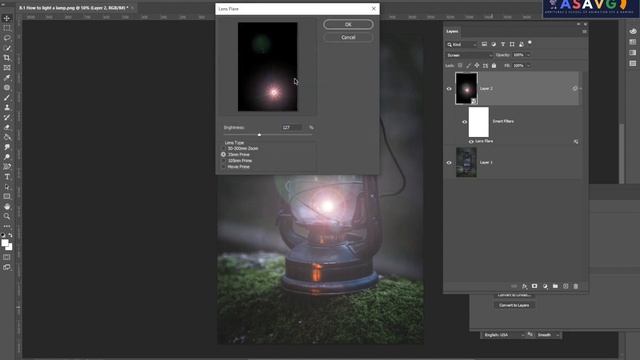Toggle Quick Mask mode icon
Image resolution: width=640 pixels, height=360 pixels.
coord(7,257)
